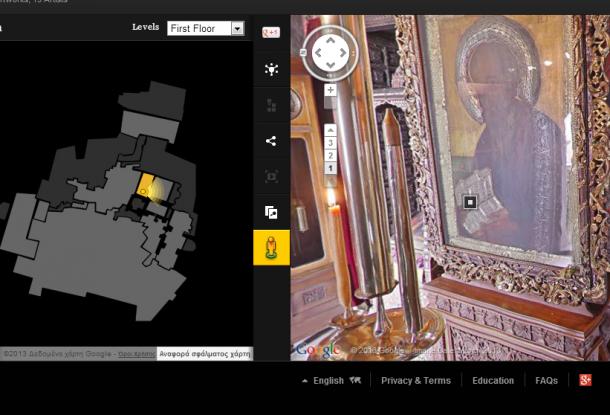
Task: Click the highlighted yellow room on floor map
Action: (147, 186)
